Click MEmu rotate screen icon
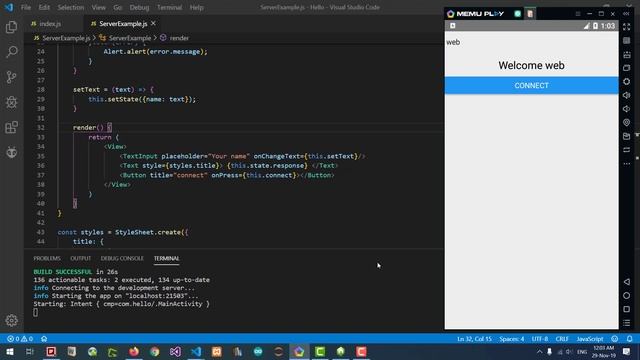 [x=627, y=150]
